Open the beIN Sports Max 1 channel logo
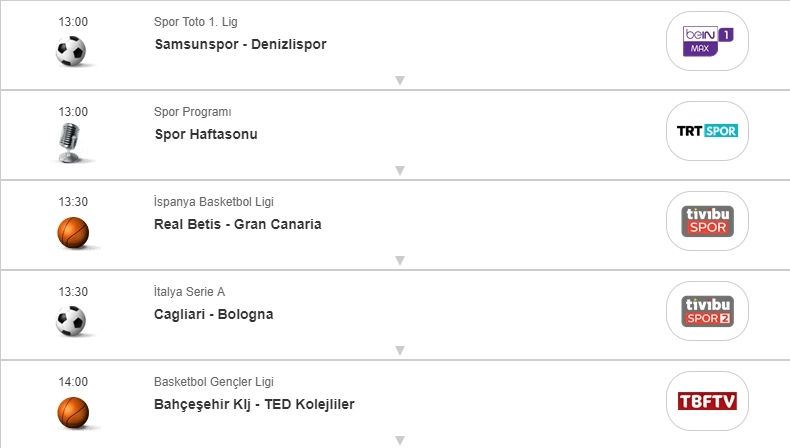The height and width of the screenshot is (448, 790). [x=707, y=41]
